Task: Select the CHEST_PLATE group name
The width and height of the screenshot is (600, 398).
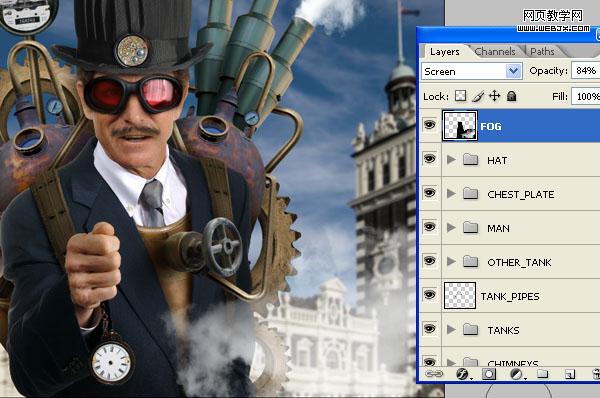Action: (520, 195)
